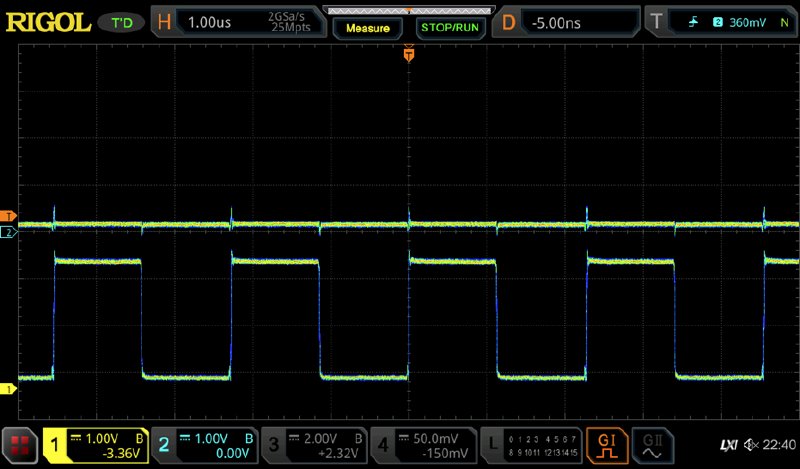Viewport: 800px width, 469px height.
Task: Click the LXI network status icon
Action: coord(728,444)
